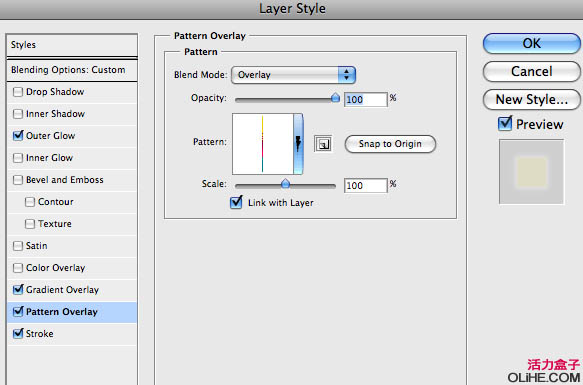
Task: Toggle the Preview checkbox
Action: 505,123
